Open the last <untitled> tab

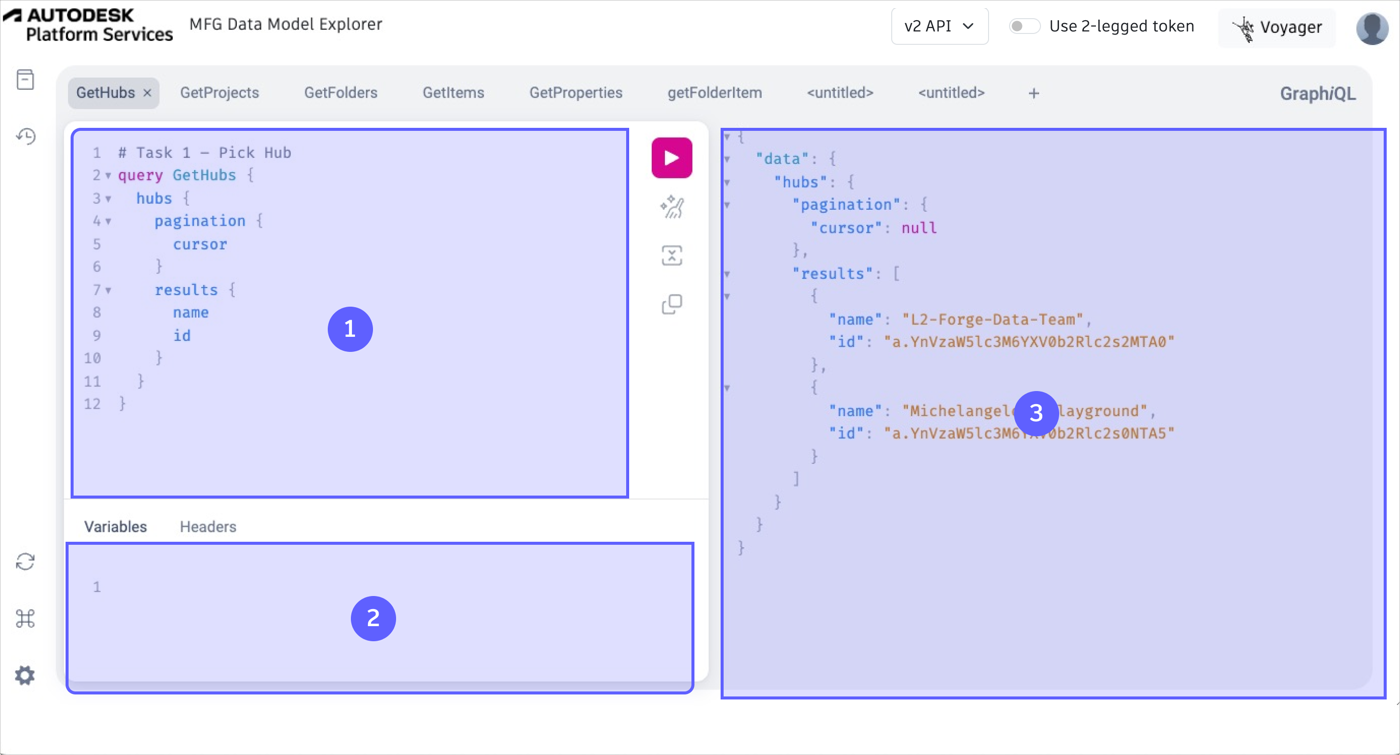951,93
